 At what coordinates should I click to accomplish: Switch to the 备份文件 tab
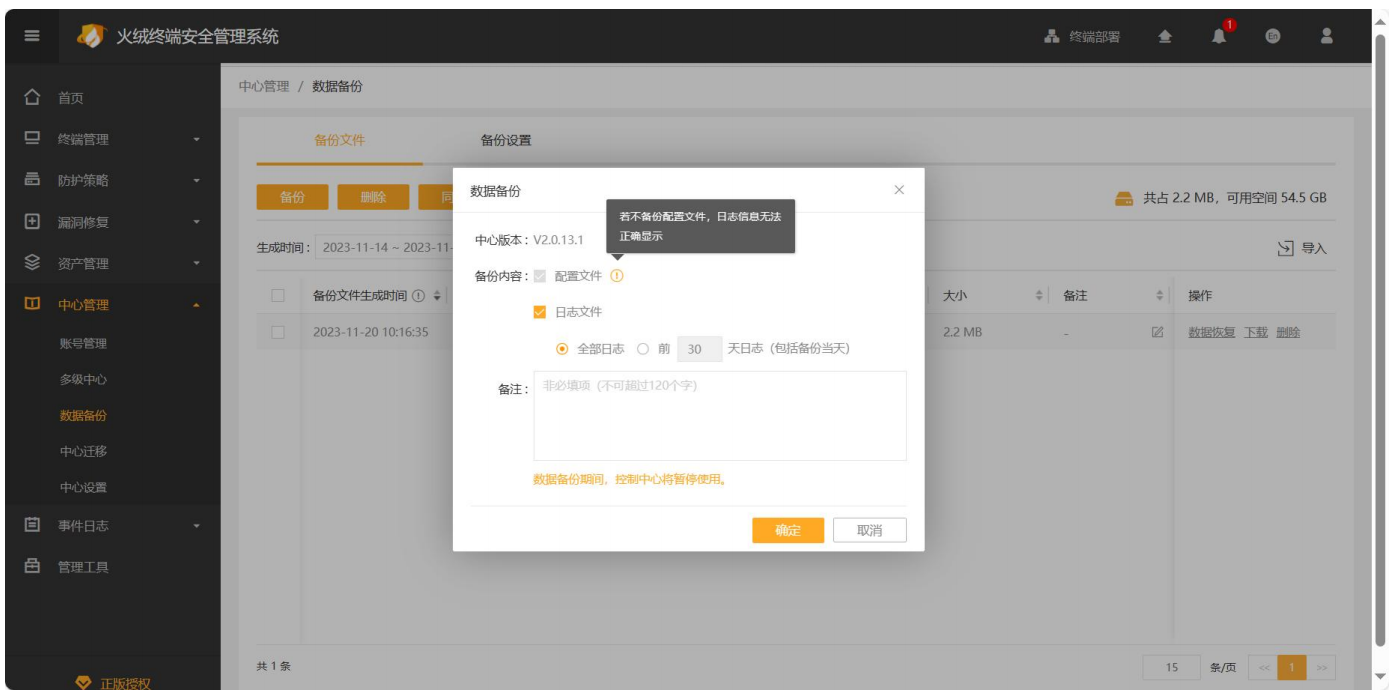tap(340, 140)
